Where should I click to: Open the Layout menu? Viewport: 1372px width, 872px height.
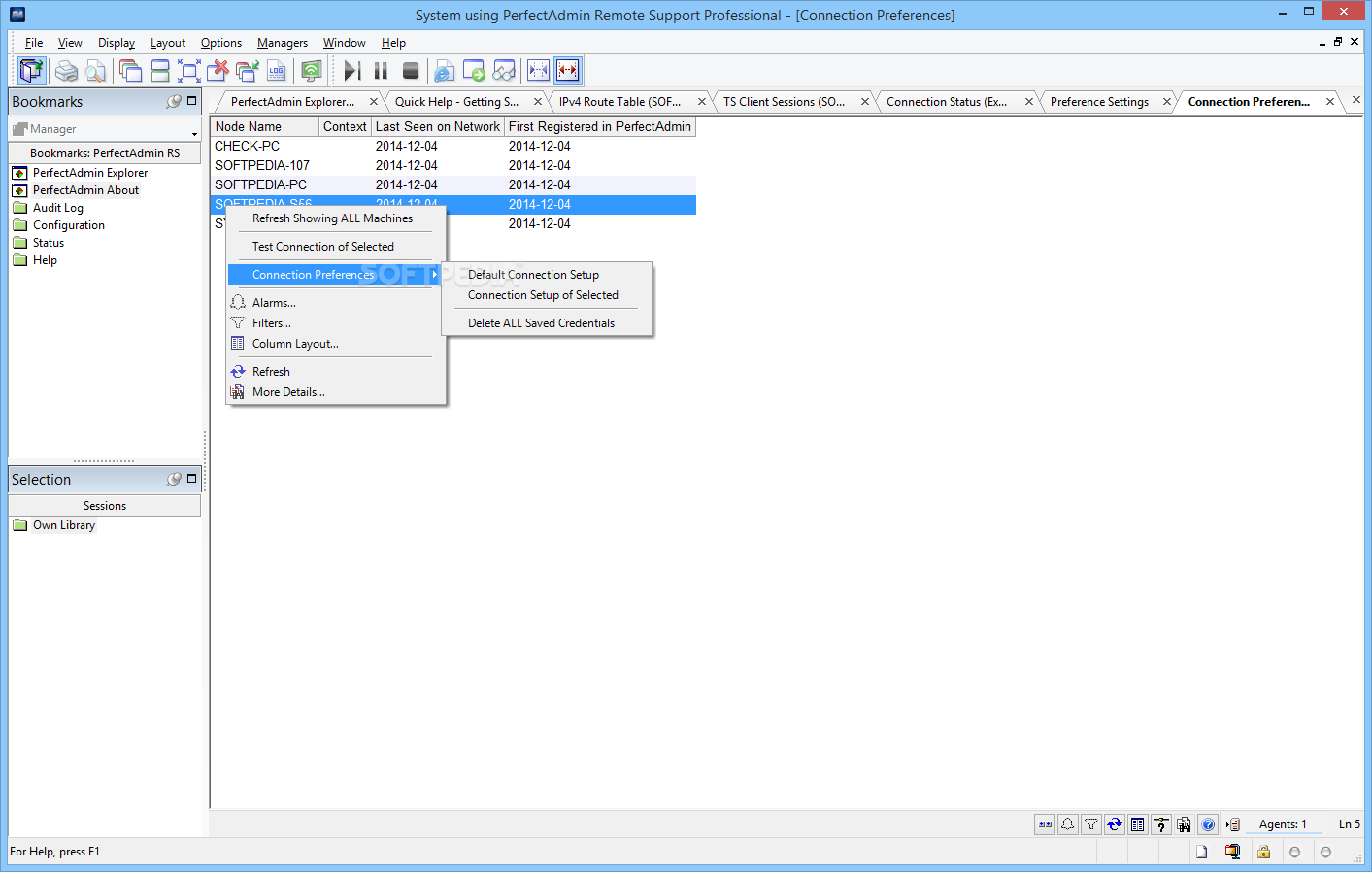click(168, 43)
